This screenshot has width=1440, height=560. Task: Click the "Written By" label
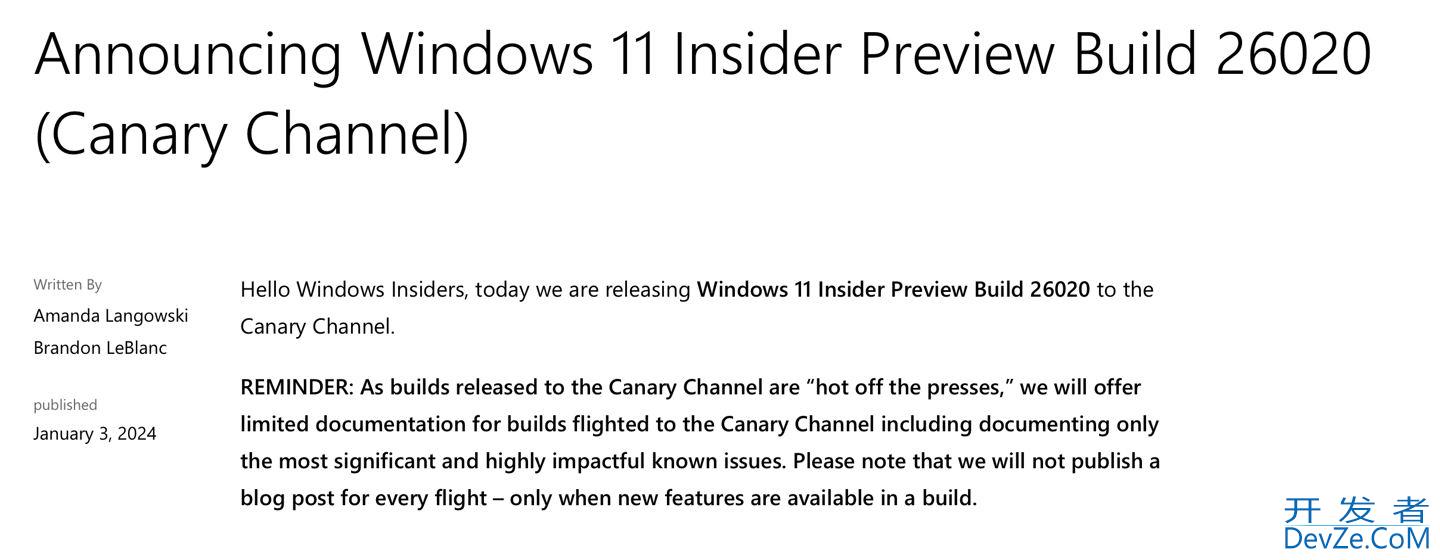68,285
